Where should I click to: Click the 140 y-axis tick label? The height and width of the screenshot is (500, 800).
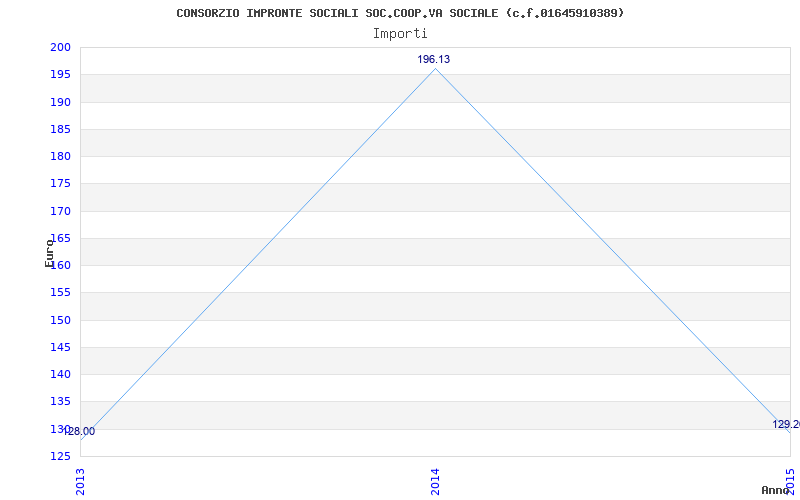click(60, 374)
